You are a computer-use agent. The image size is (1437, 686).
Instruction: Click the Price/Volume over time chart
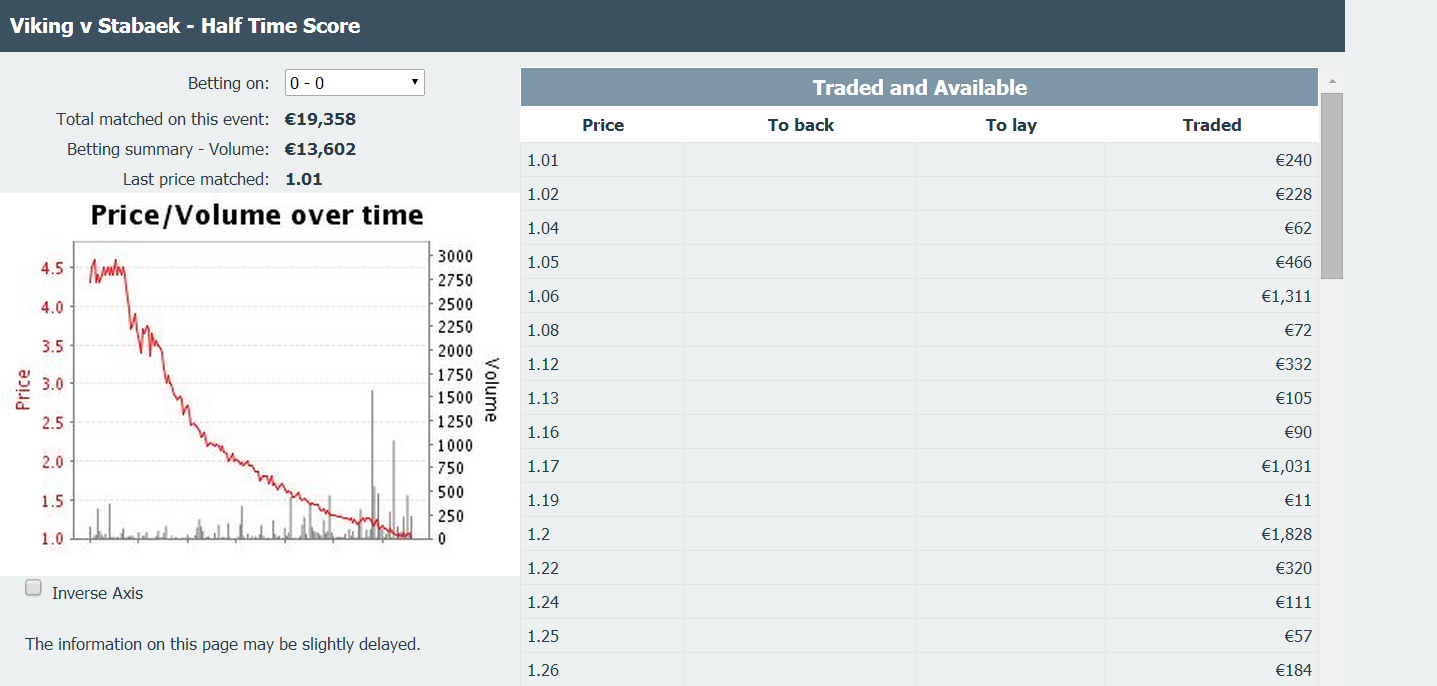click(x=258, y=384)
